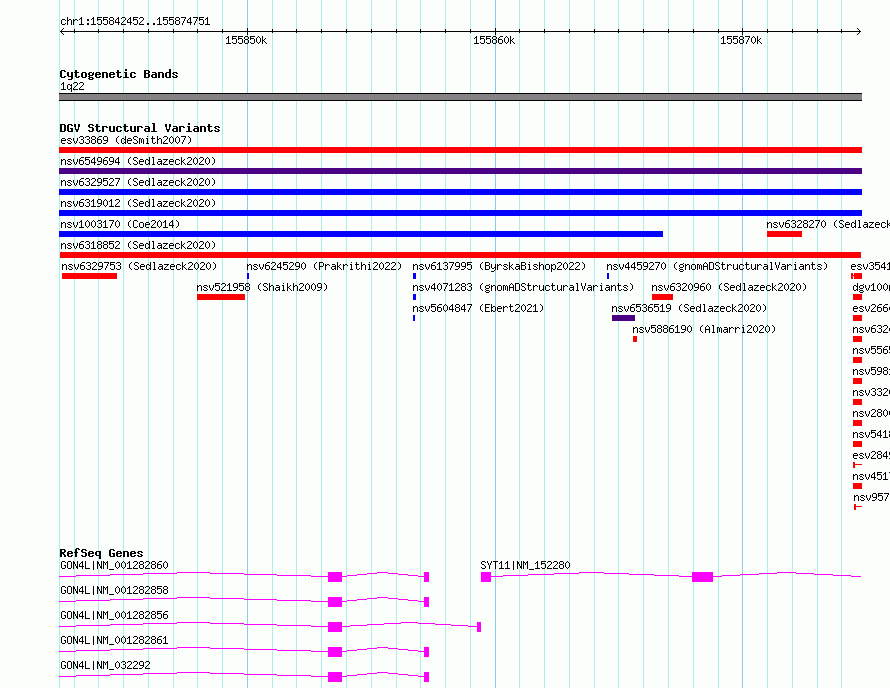Click small red mark under nsv5886190
Viewport: 890px width, 688px height.
[x=635, y=339]
